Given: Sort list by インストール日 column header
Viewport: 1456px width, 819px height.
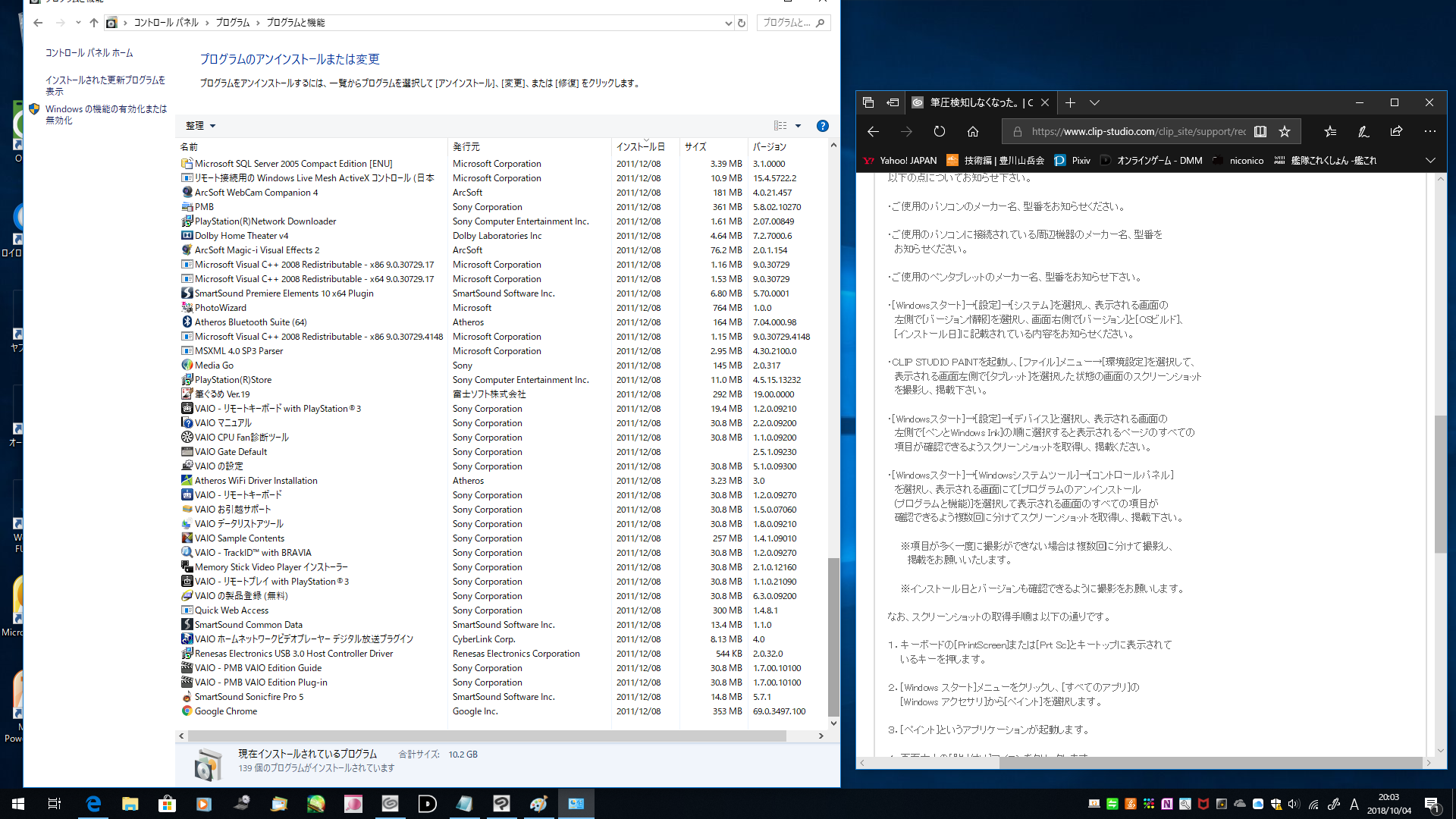Looking at the screenshot, I should (x=640, y=147).
